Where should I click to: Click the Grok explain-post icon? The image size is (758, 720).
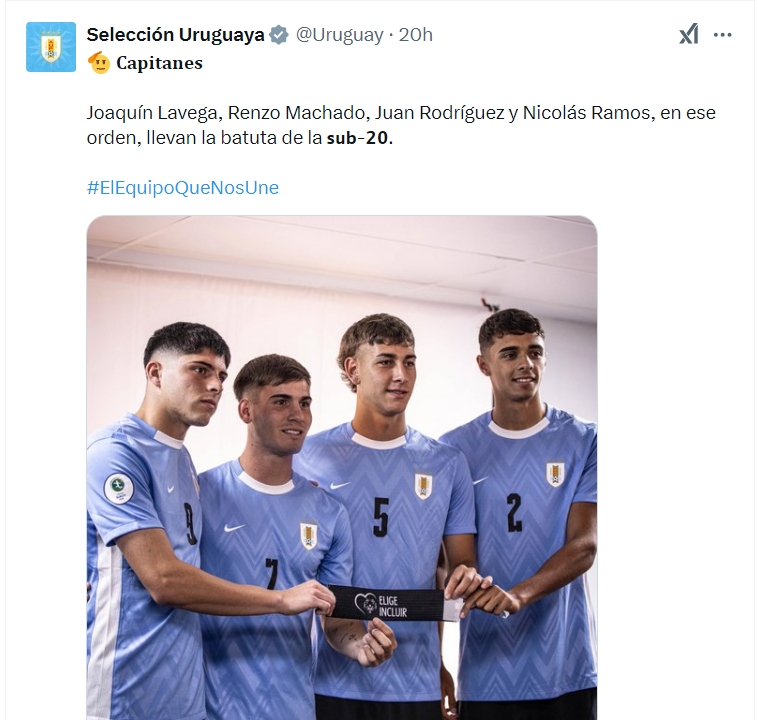point(688,34)
